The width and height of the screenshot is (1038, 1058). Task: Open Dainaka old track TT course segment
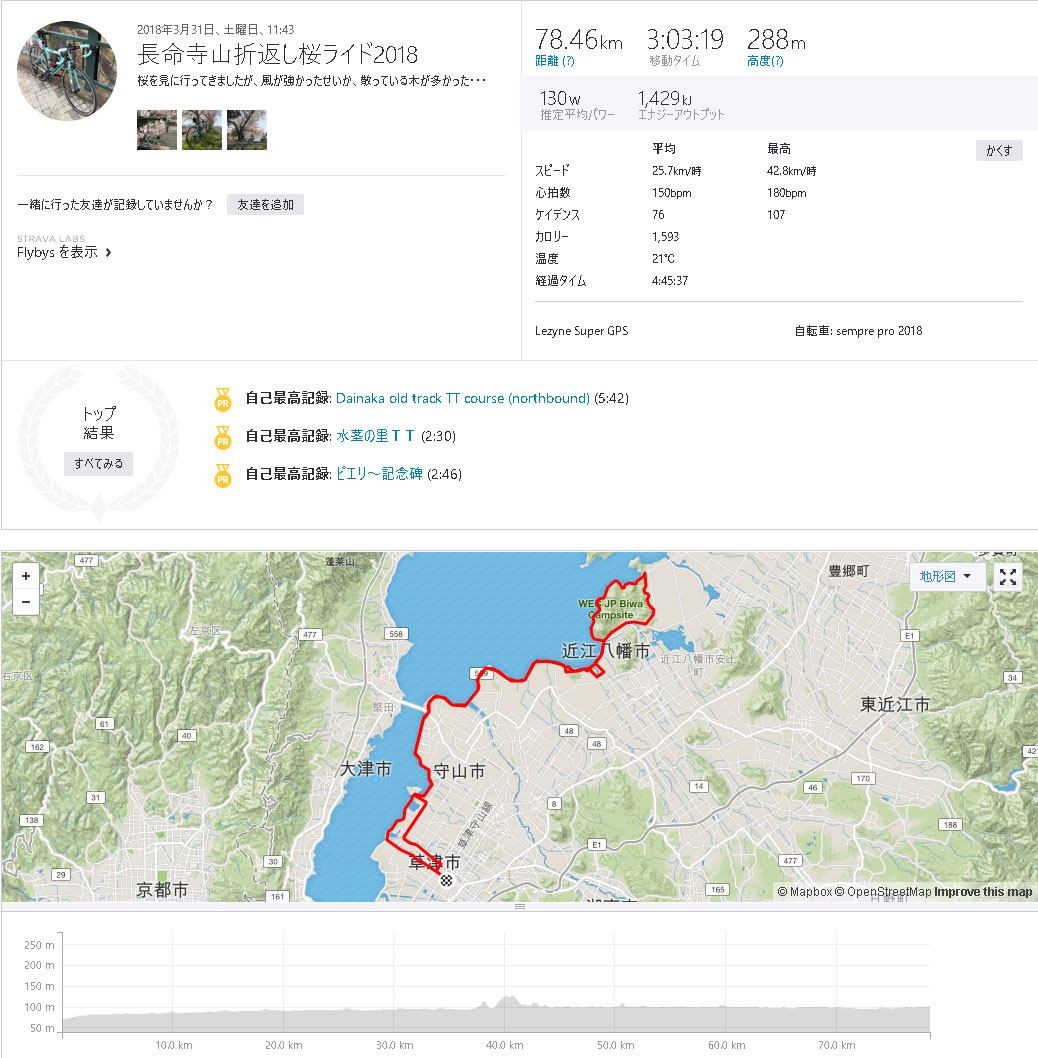click(x=462, y=398)
